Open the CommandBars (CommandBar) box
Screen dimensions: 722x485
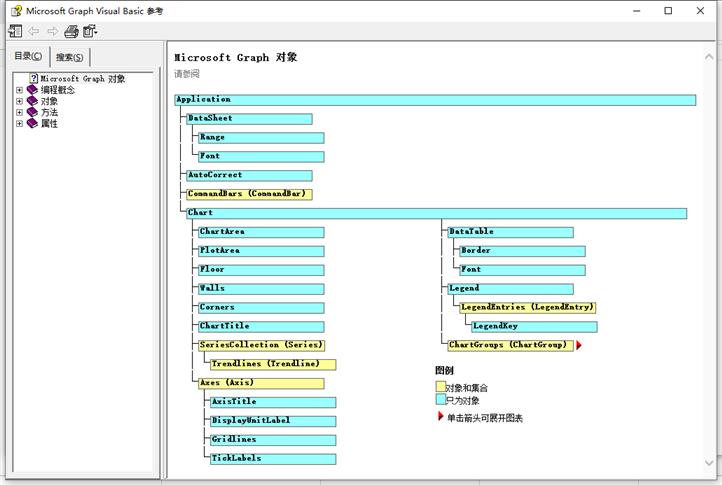point(249,194)
